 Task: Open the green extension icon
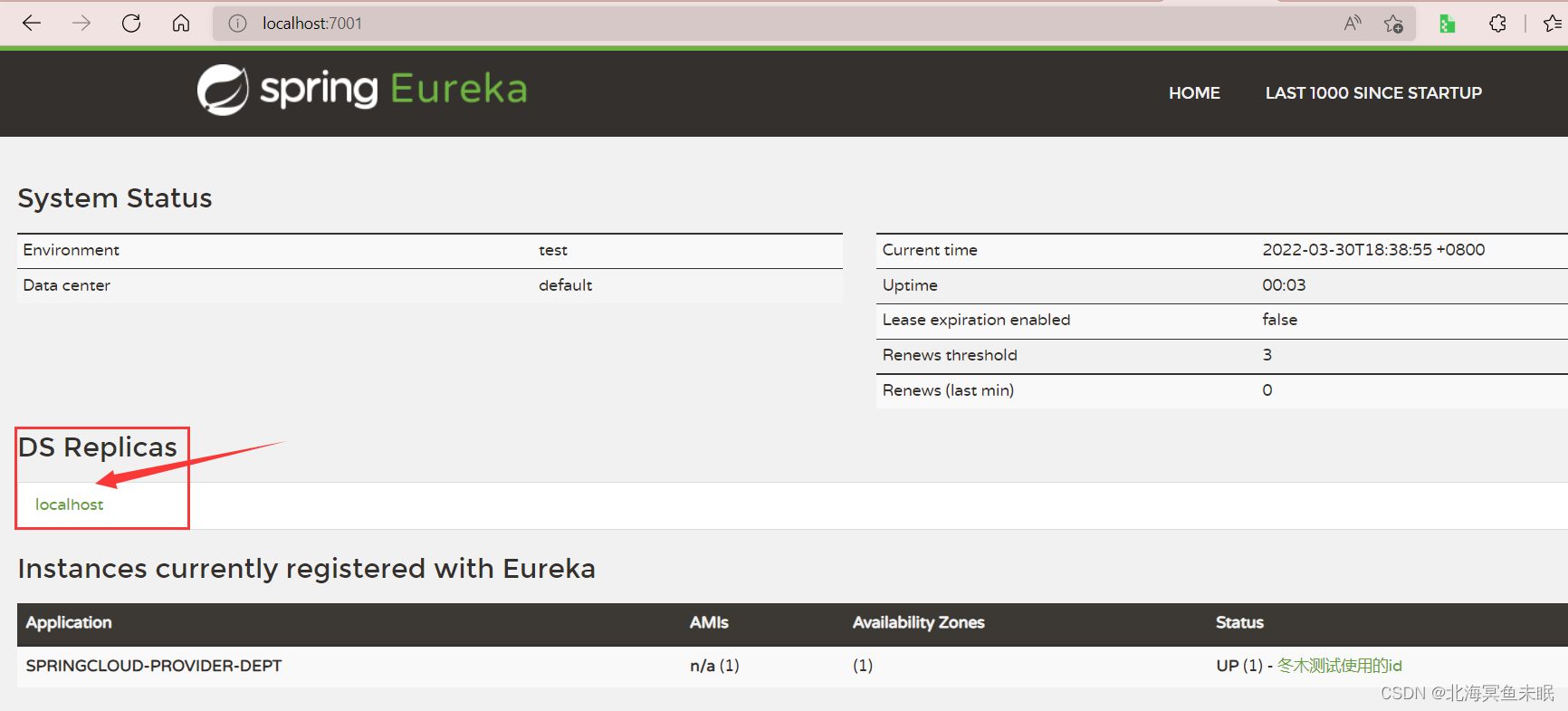click(1447, 24)
